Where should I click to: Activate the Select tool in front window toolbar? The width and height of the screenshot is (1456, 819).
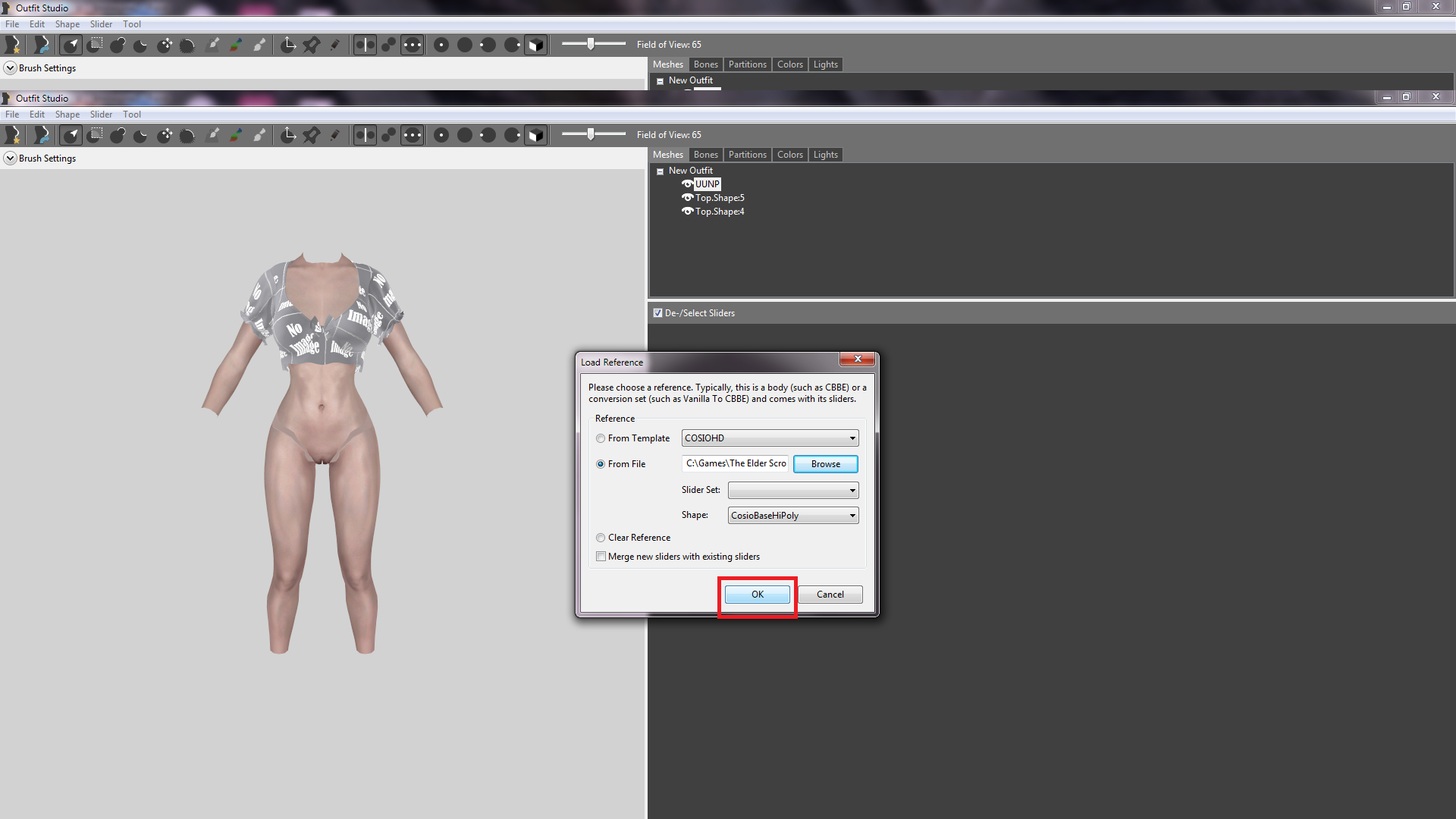[x=71, y=135]
